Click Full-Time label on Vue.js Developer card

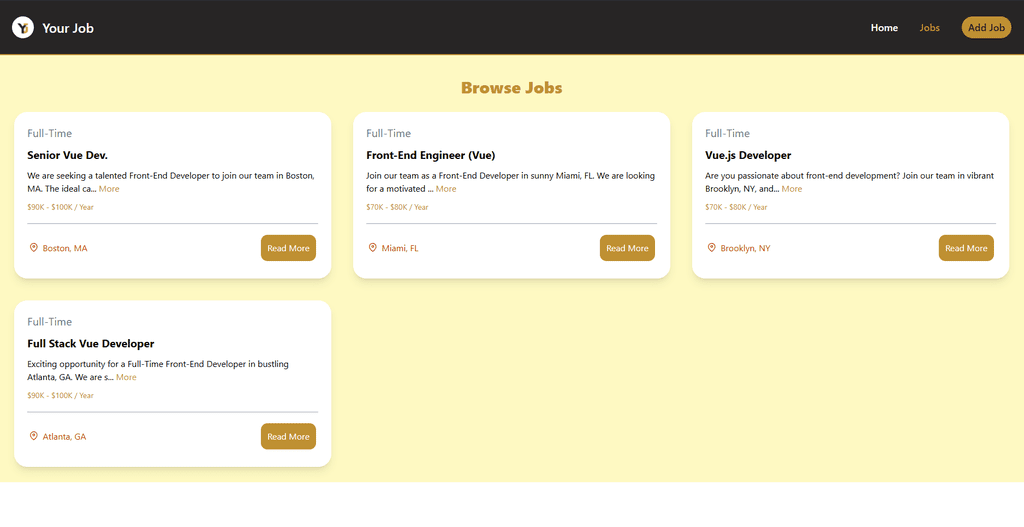[728, 133]
